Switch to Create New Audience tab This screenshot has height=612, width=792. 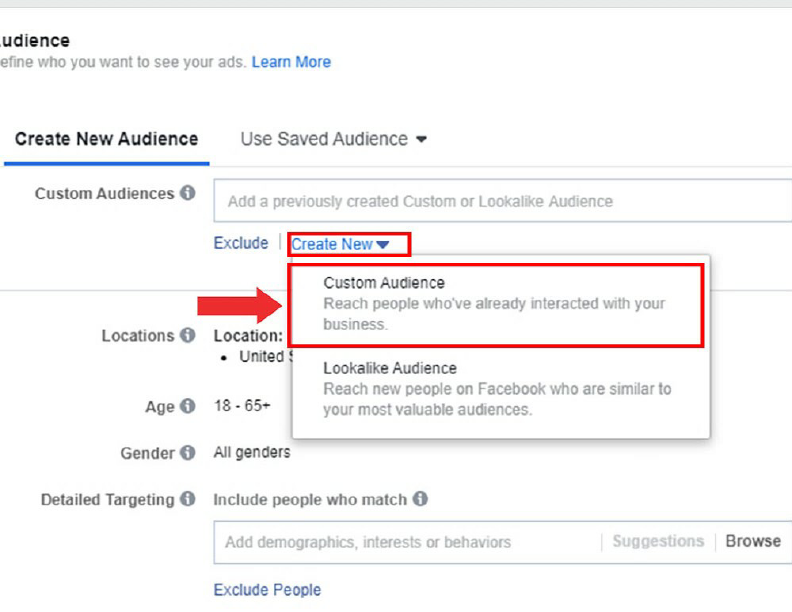[x=107, y=139]
